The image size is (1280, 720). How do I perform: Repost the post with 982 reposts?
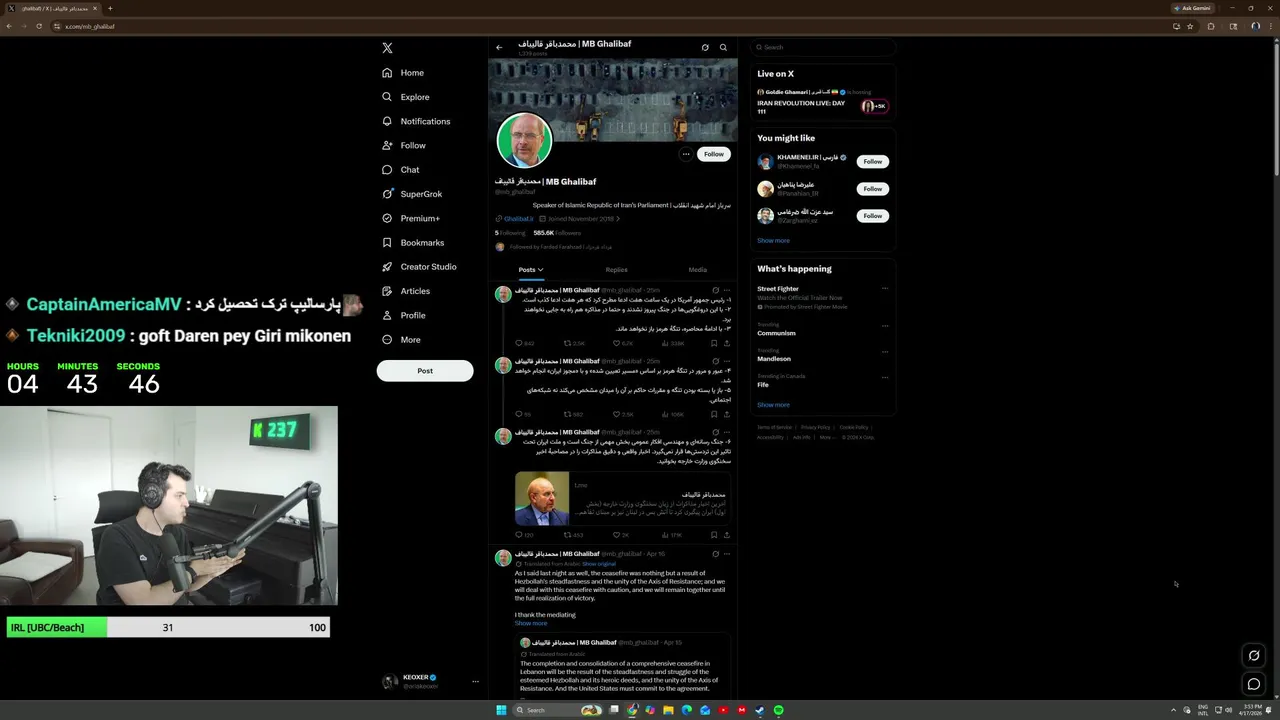(568, 414)
